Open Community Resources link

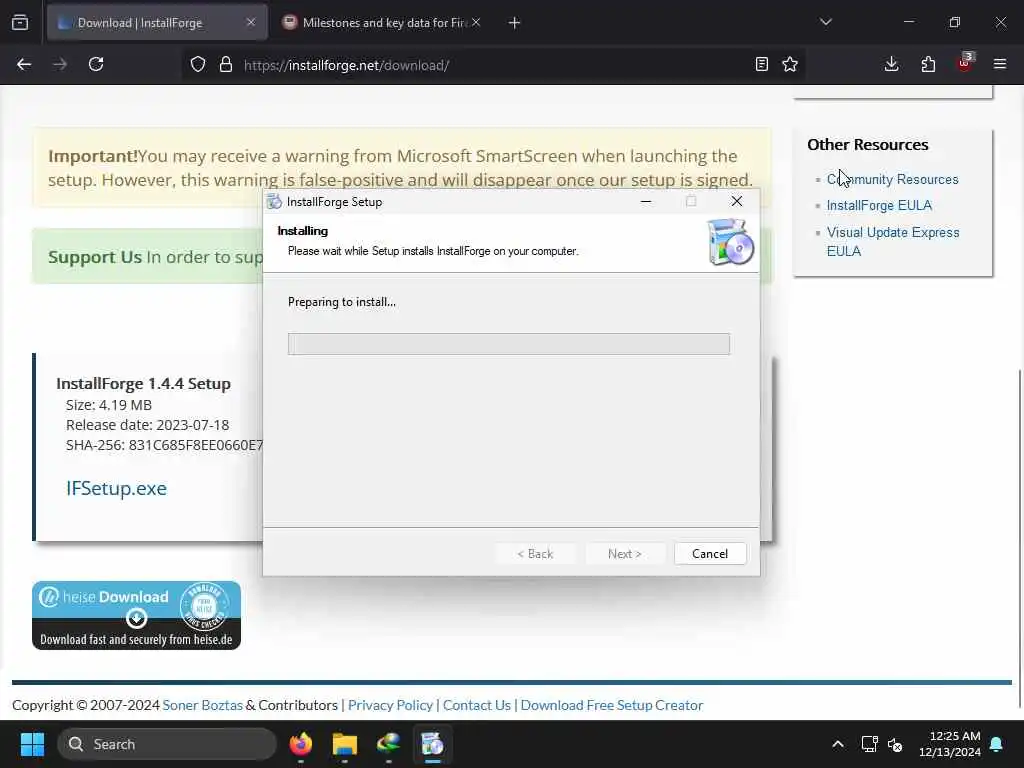pyautogui.click(x=893, y=180)
